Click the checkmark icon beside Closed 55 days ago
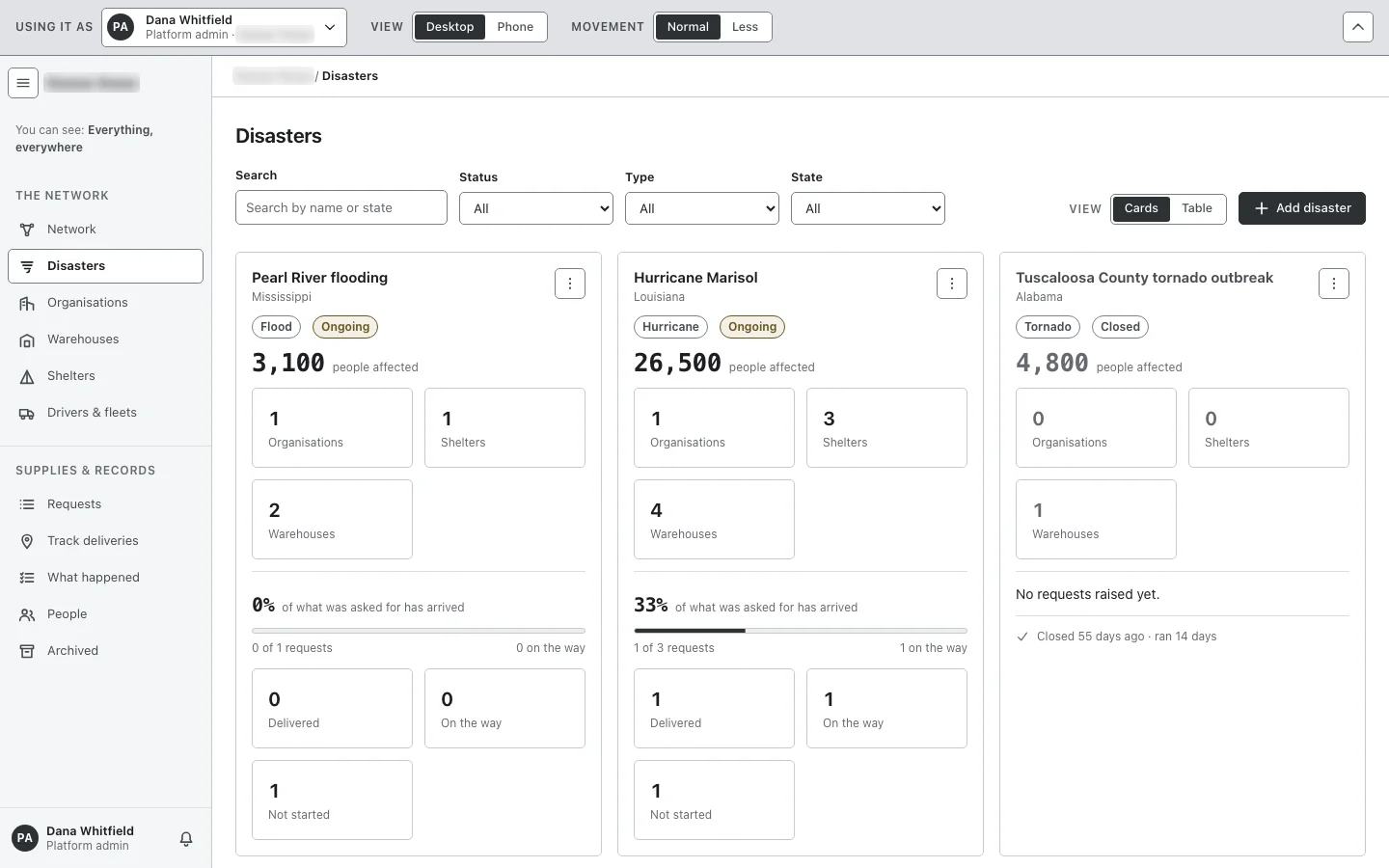Screen dimensions: 1389x868 [1022, 637]
